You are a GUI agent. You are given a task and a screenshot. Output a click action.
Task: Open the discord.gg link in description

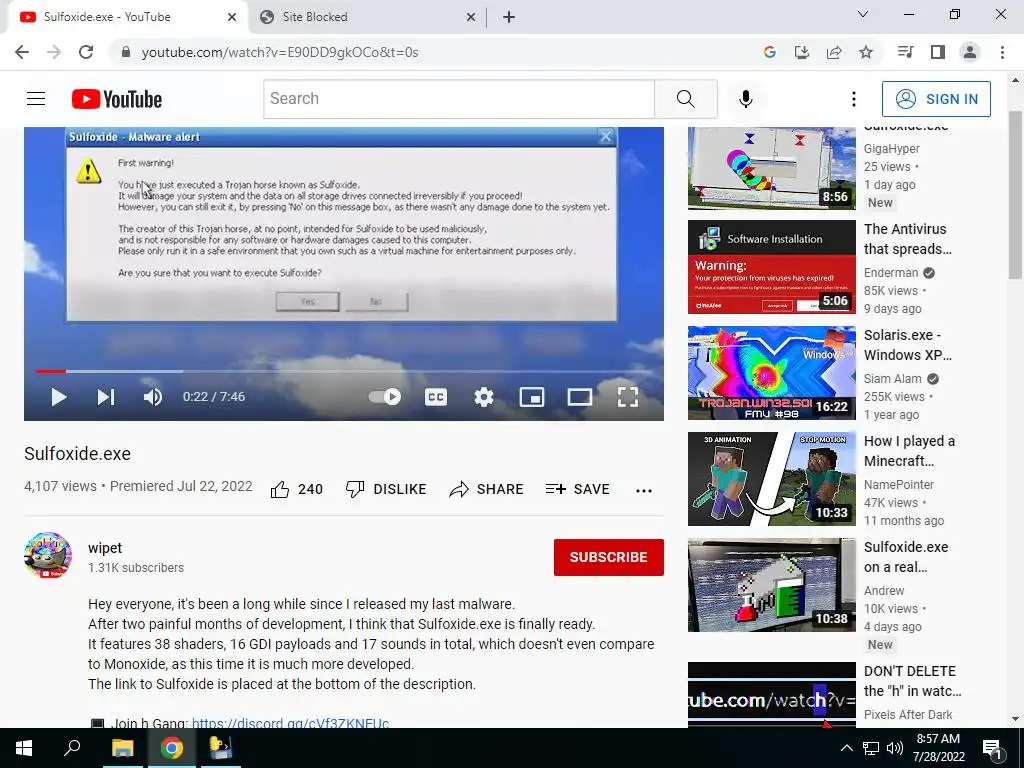pos(291,723)
